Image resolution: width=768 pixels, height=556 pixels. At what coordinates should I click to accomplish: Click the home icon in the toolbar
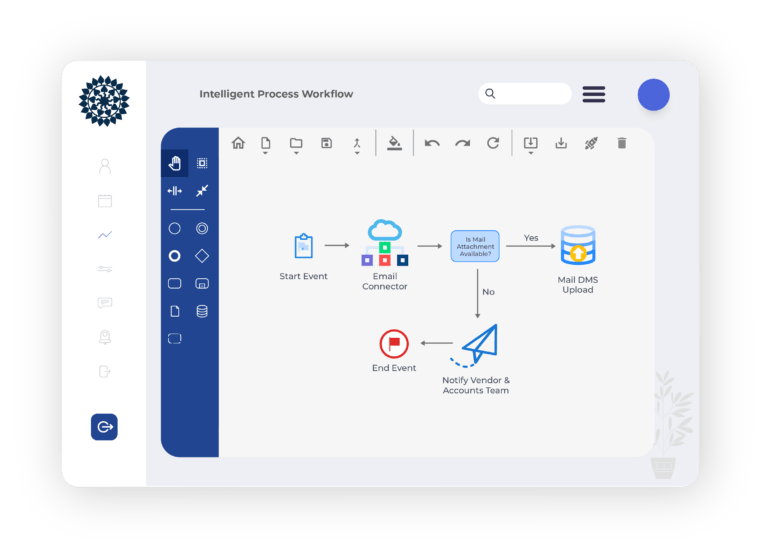tap(238, 143)
